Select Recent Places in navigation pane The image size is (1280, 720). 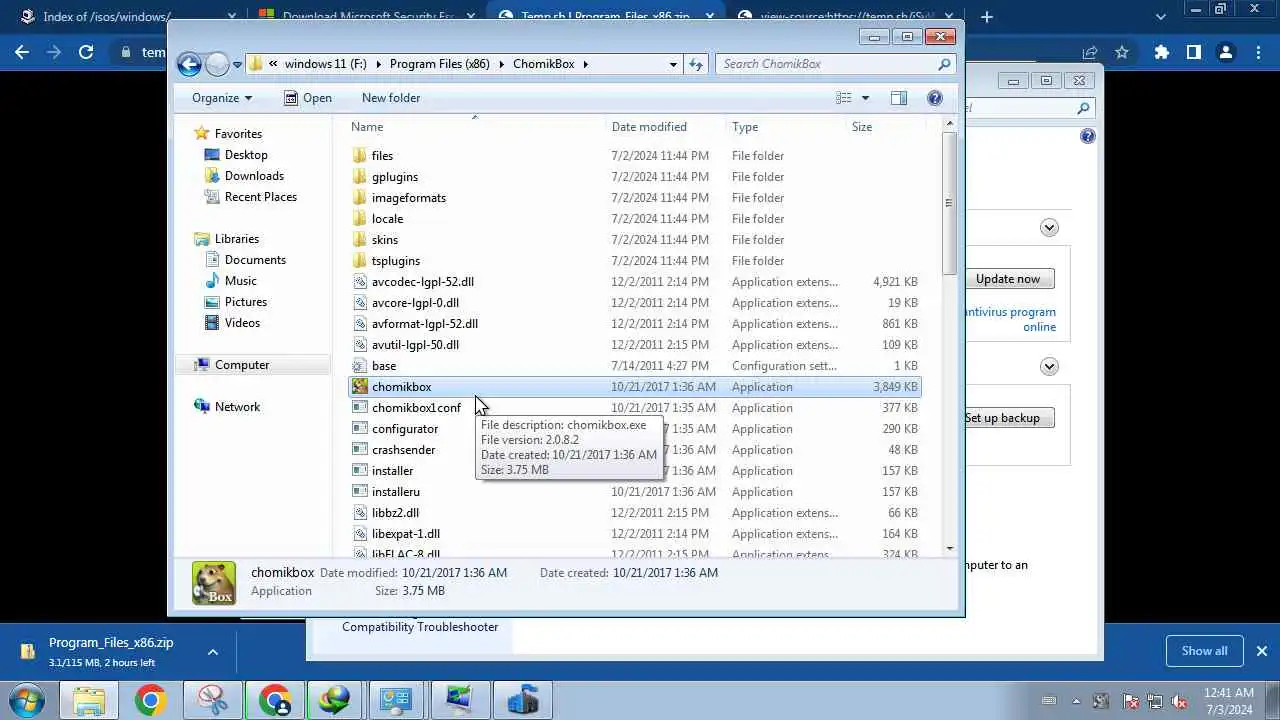[261, 197]
